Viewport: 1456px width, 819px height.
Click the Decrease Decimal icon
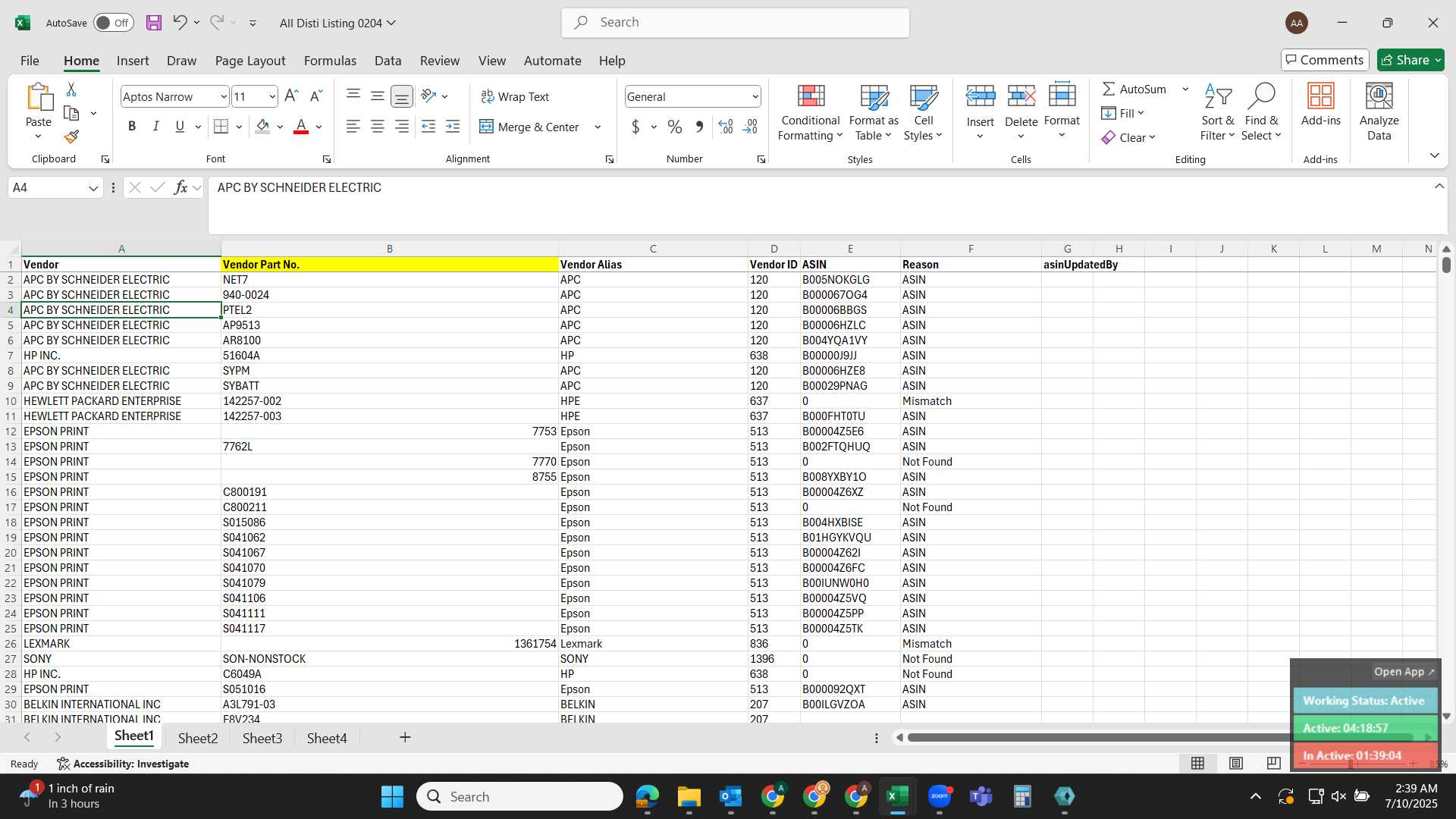pos(750,127)
